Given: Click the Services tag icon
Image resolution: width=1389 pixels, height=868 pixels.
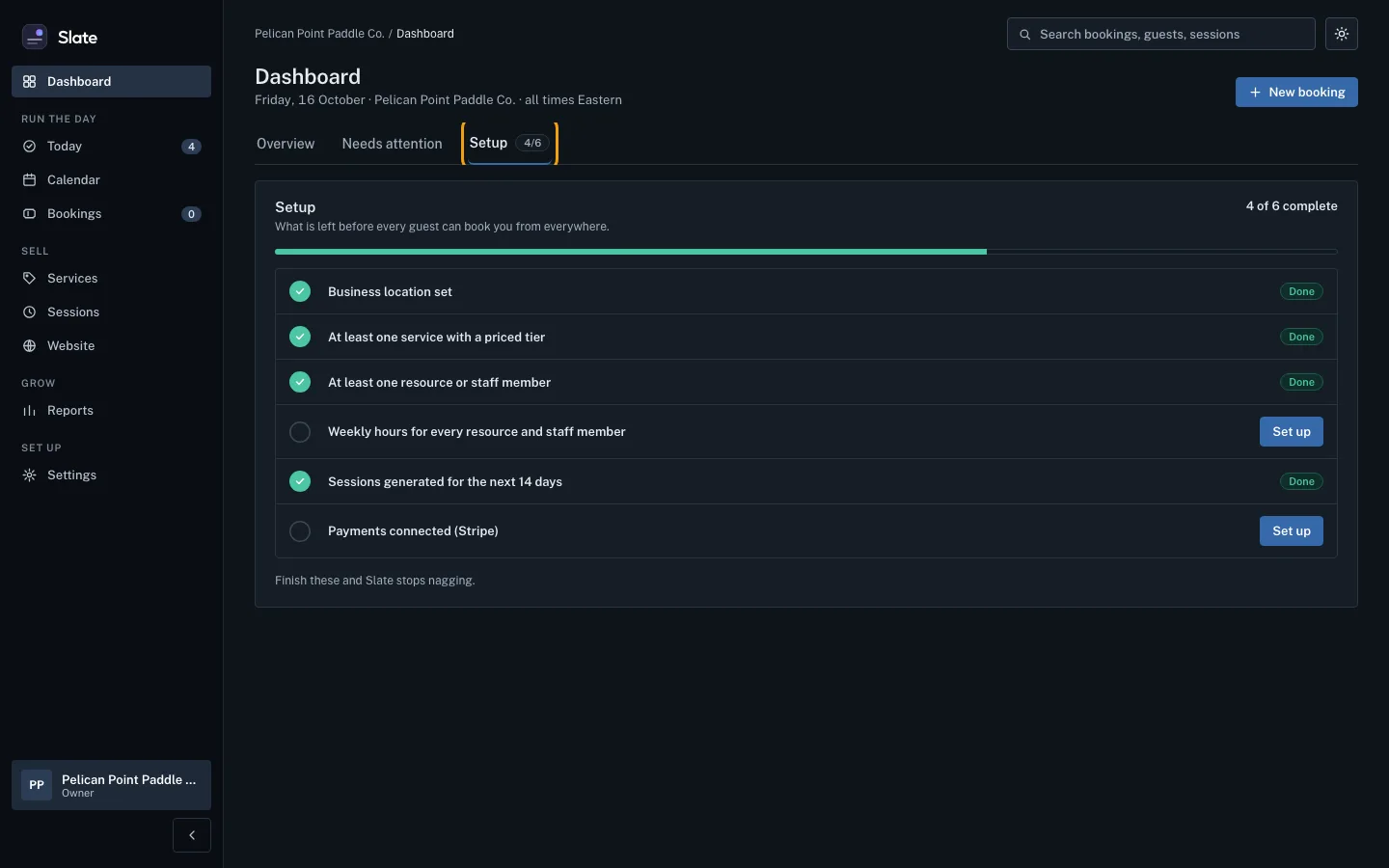Looking at the screenshot, I should 29,279.
